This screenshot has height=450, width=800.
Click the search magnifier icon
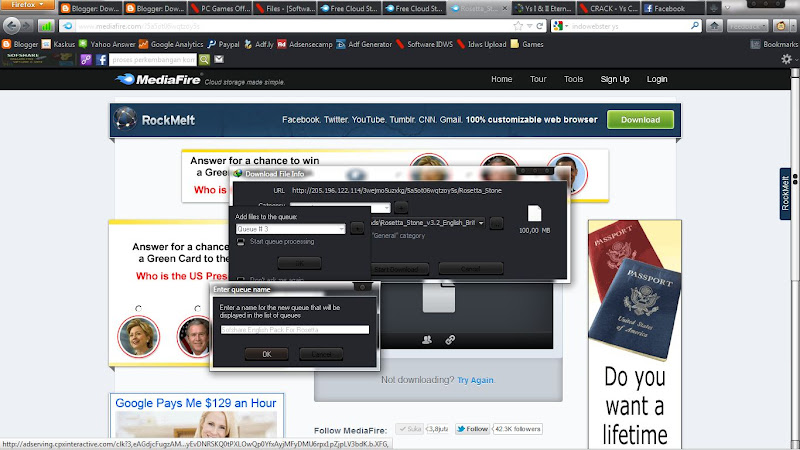tap(694, 26)
